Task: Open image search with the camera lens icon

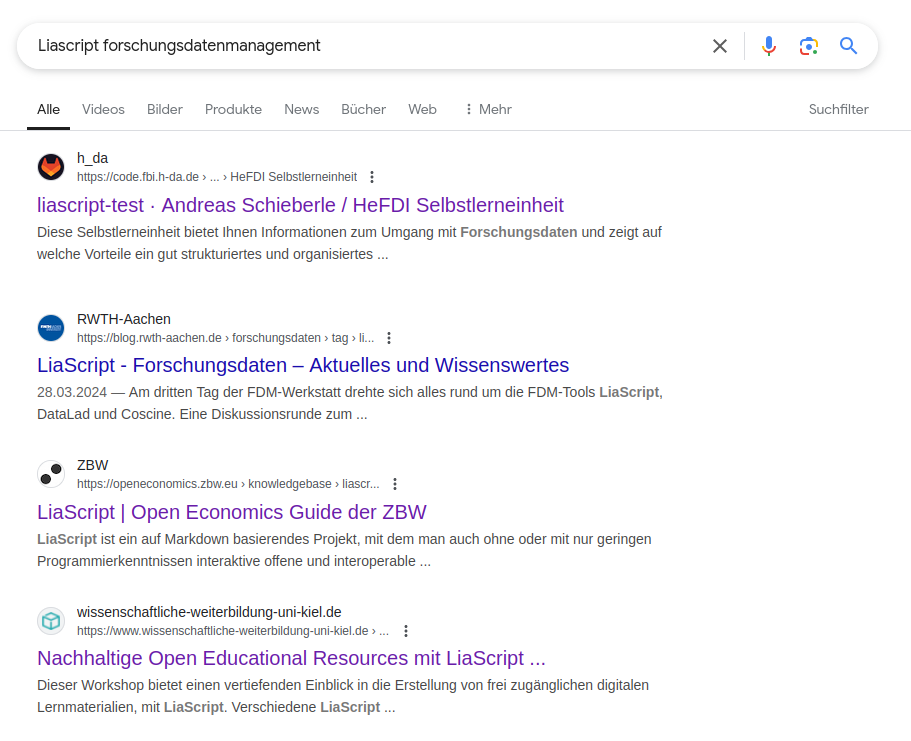Action: tap(809, 46)
